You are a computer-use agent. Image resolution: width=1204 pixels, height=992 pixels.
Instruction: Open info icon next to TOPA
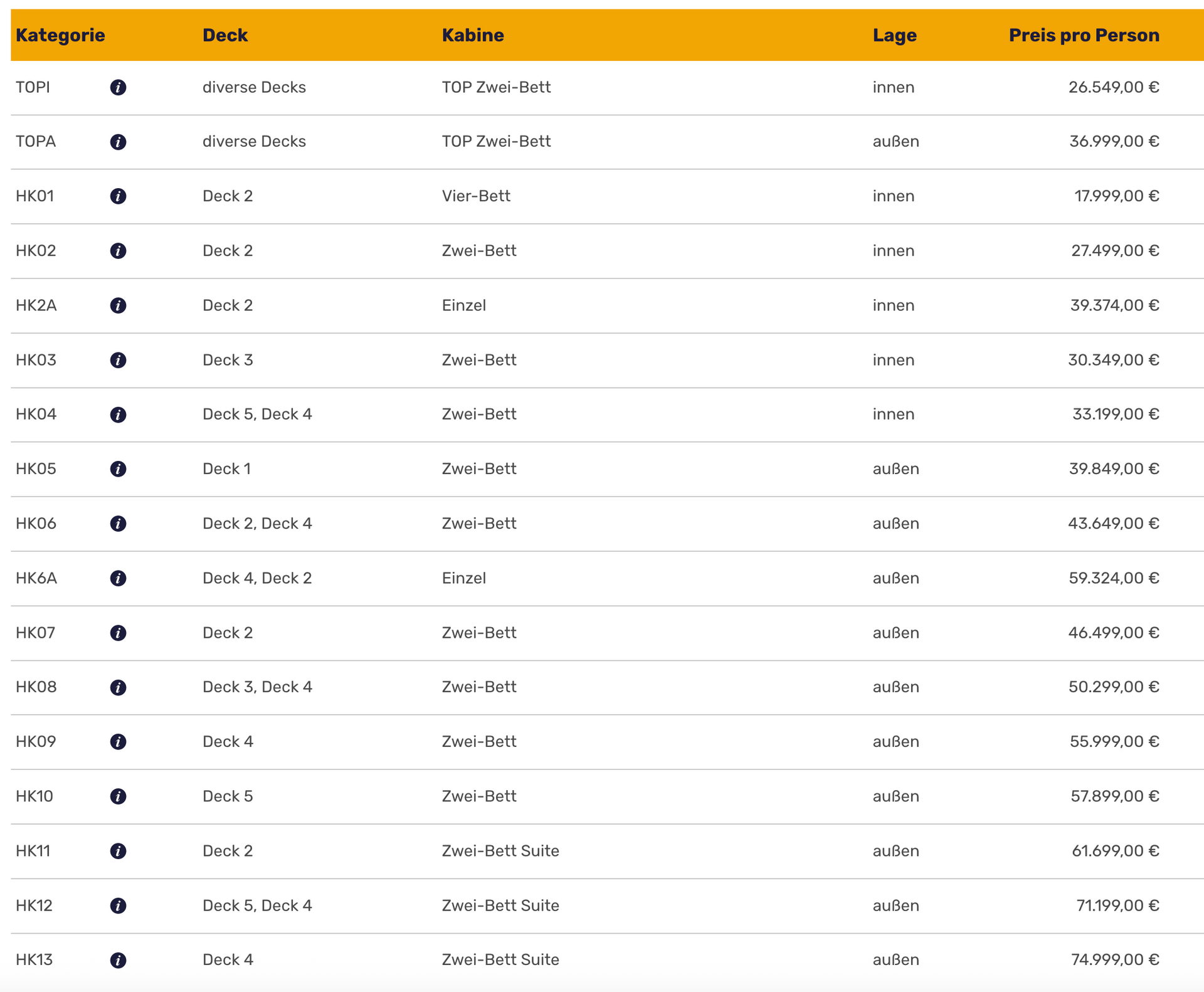tap(118, 142)
